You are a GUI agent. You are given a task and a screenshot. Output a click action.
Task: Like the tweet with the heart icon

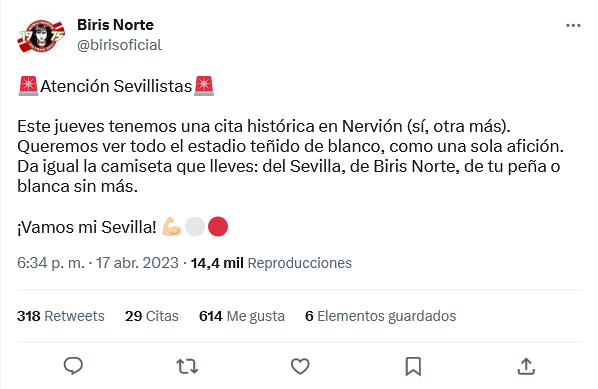300,366
